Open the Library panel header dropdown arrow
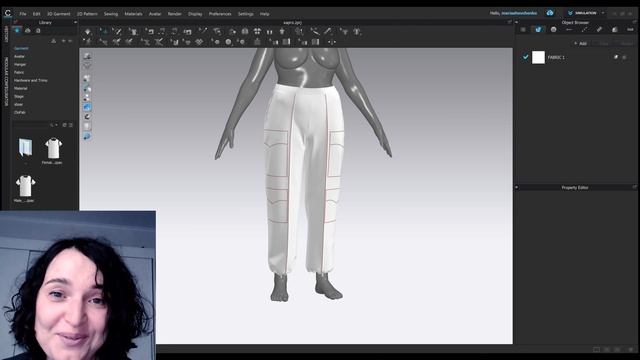Image resolution: width=640 pixels, height=360 pixels. [x=76, y=22]
